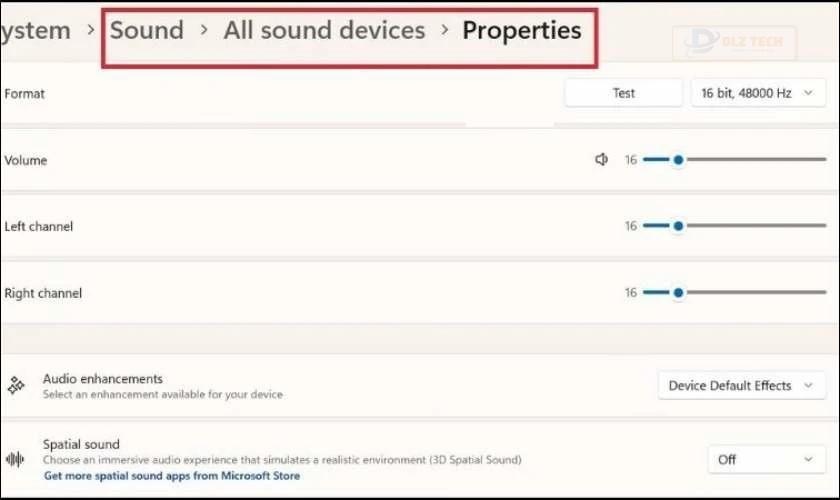840x500 pixels.
Task: Open the Device Default Effects dropdown
Action: (x=741, y=385)
